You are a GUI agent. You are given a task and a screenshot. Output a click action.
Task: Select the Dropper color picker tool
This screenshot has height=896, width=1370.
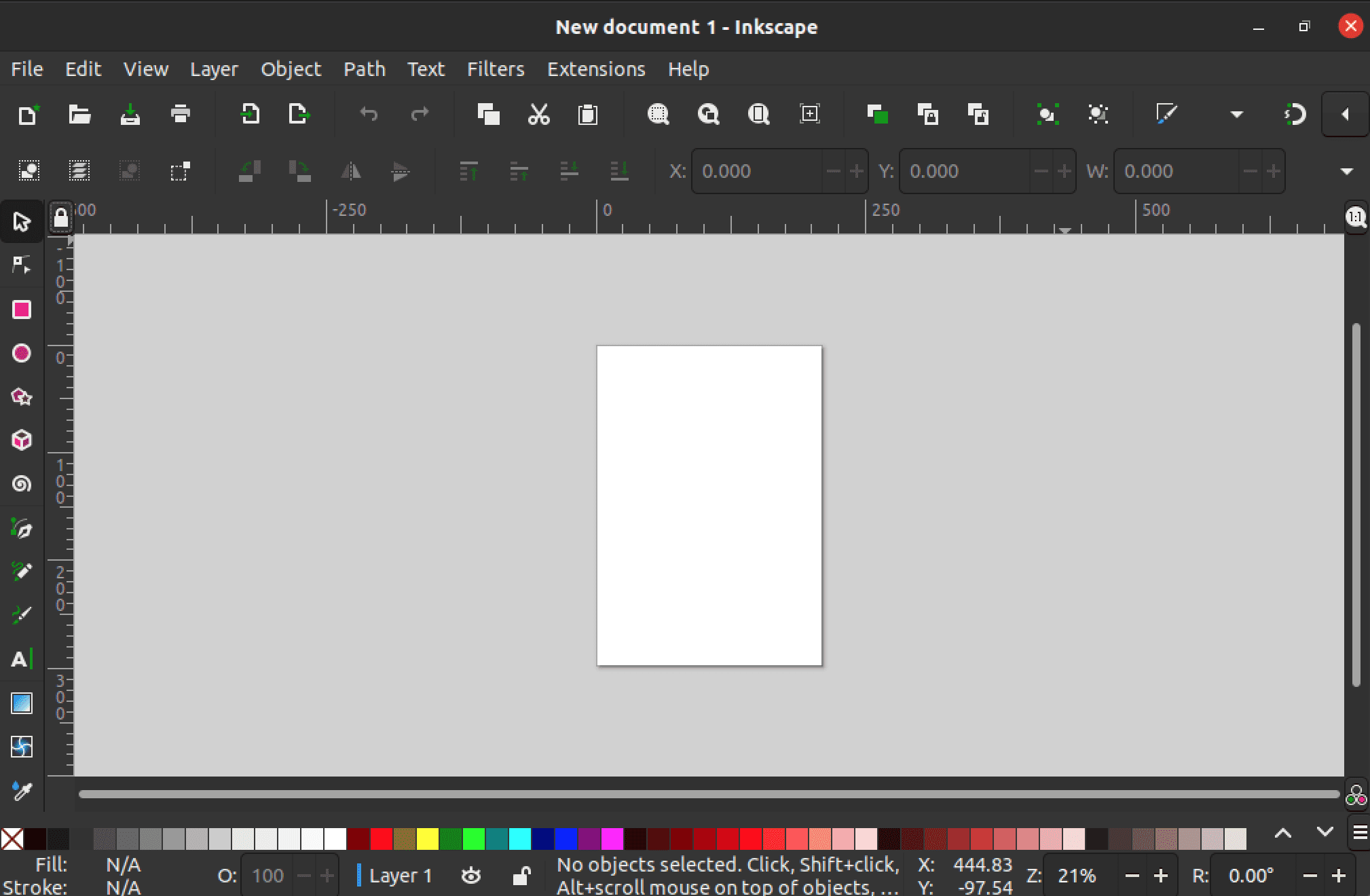click(x=21, y=791)
